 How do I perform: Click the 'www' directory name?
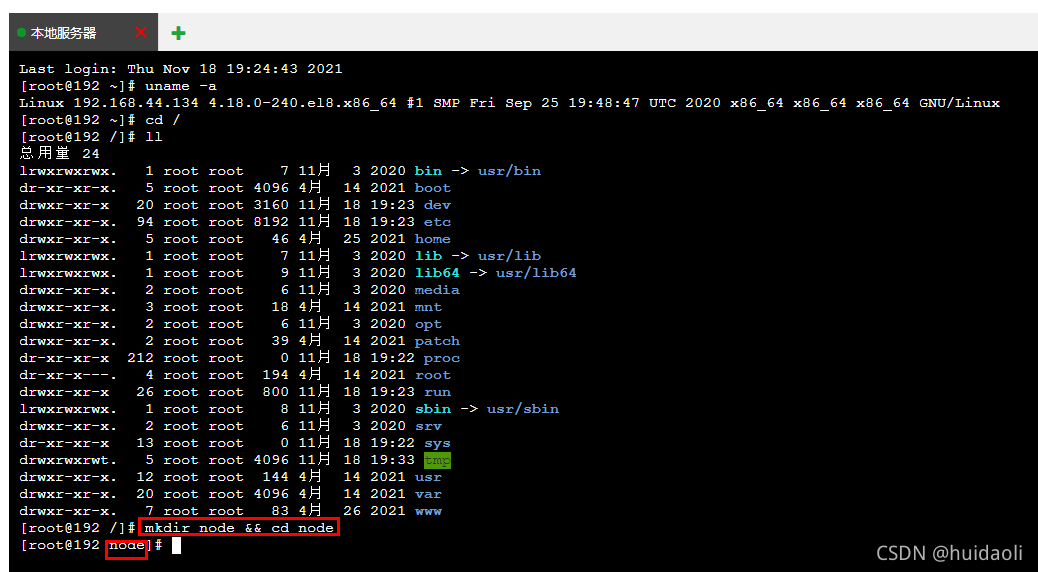tap(428, 511)
